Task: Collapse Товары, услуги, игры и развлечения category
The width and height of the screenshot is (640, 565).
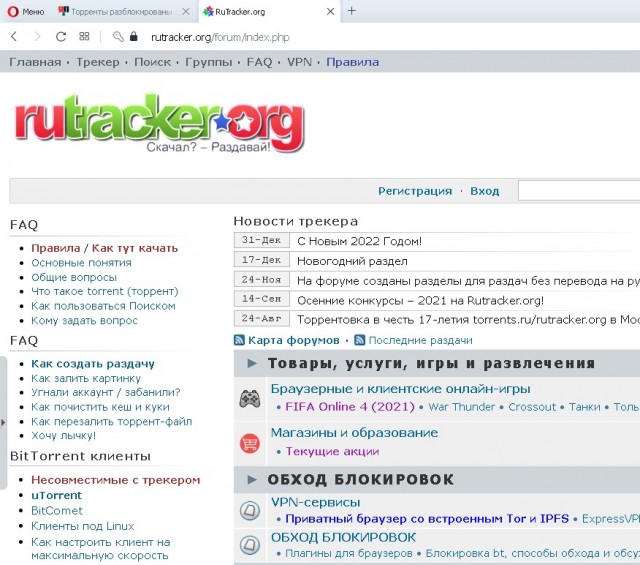Action: coord(252,363)
